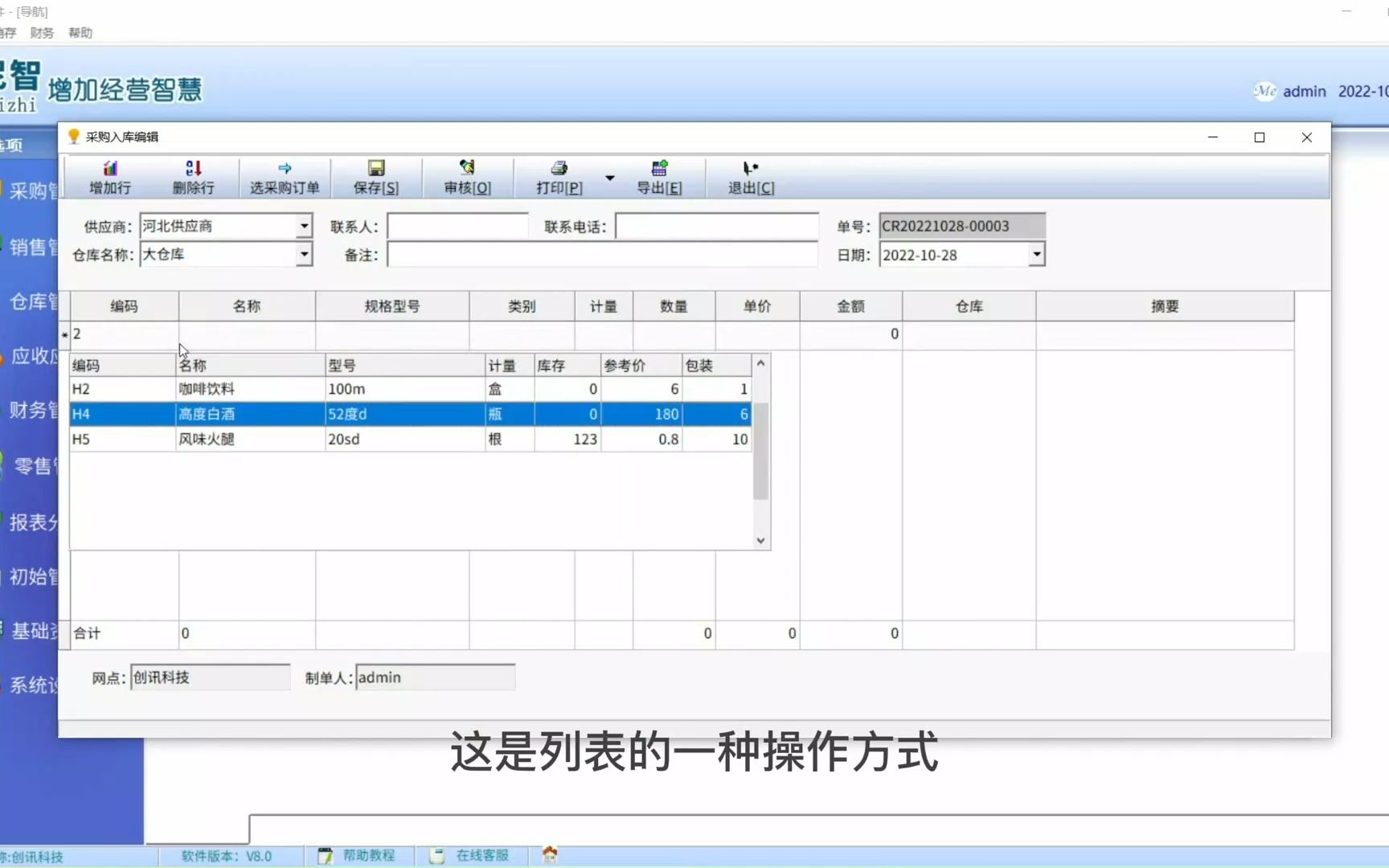Click the home icon in status bar
Image resolution: width=1389 pixels, height=868 pixels.
(550, 854)
